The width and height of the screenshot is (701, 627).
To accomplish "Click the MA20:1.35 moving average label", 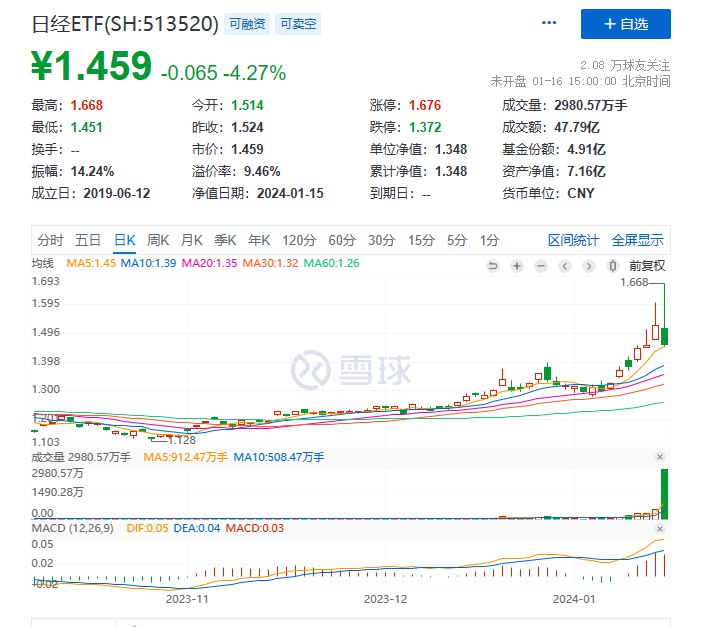I will pyautogui.click(x=209, y=263).
